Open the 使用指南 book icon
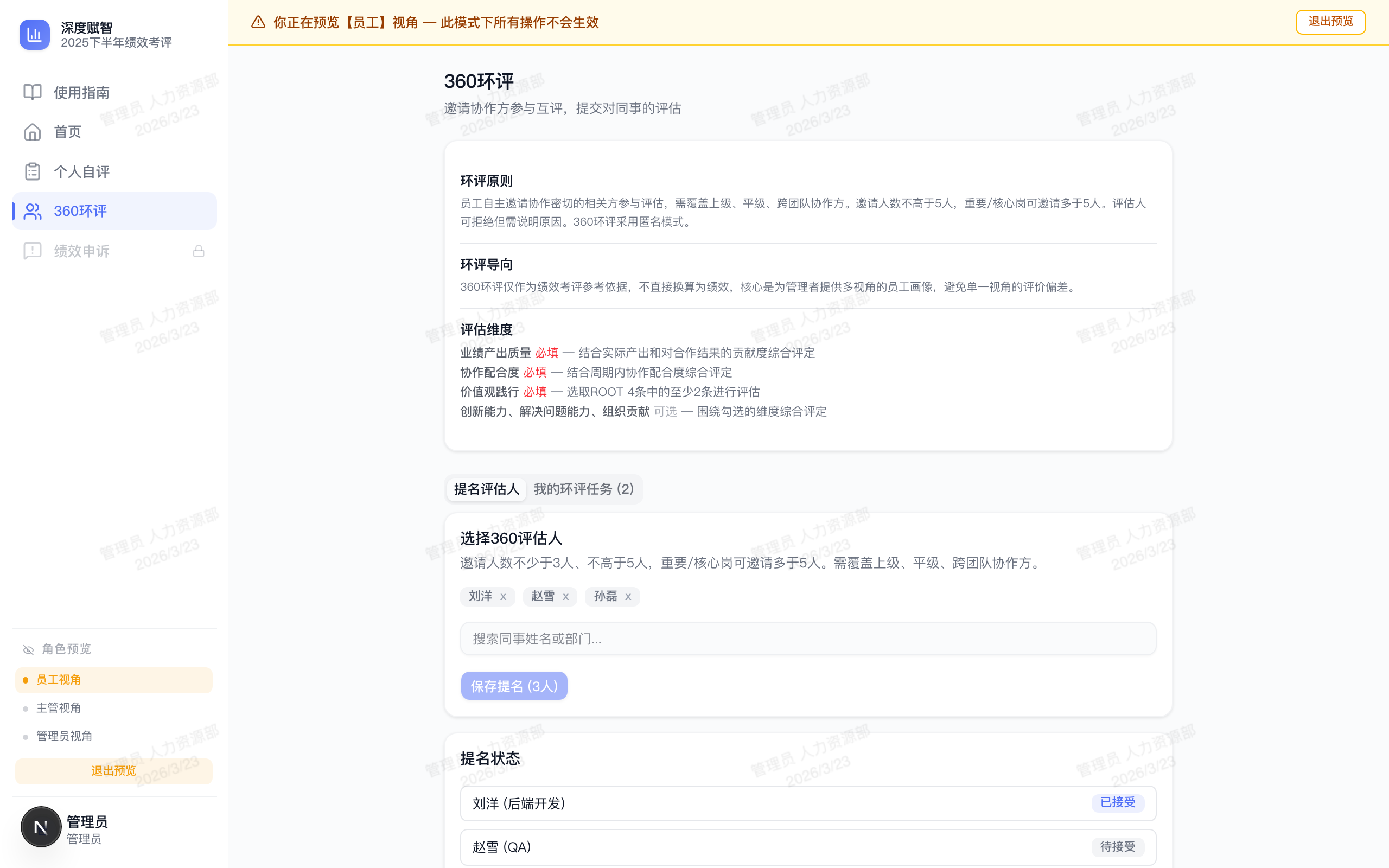The height and width of the screenshot is (868, 1389). (31, 92)
